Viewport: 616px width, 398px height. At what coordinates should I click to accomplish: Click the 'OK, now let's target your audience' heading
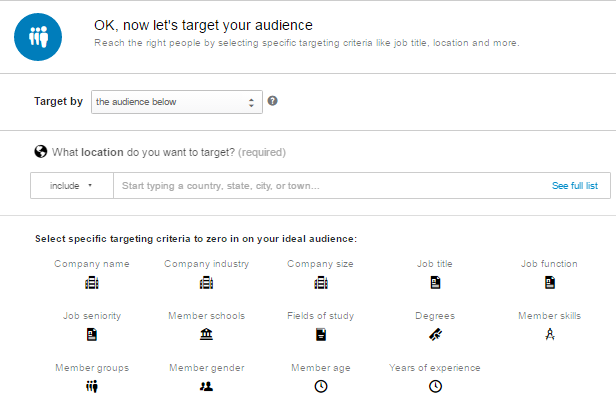pyautogui.click(x=203, y=25)
